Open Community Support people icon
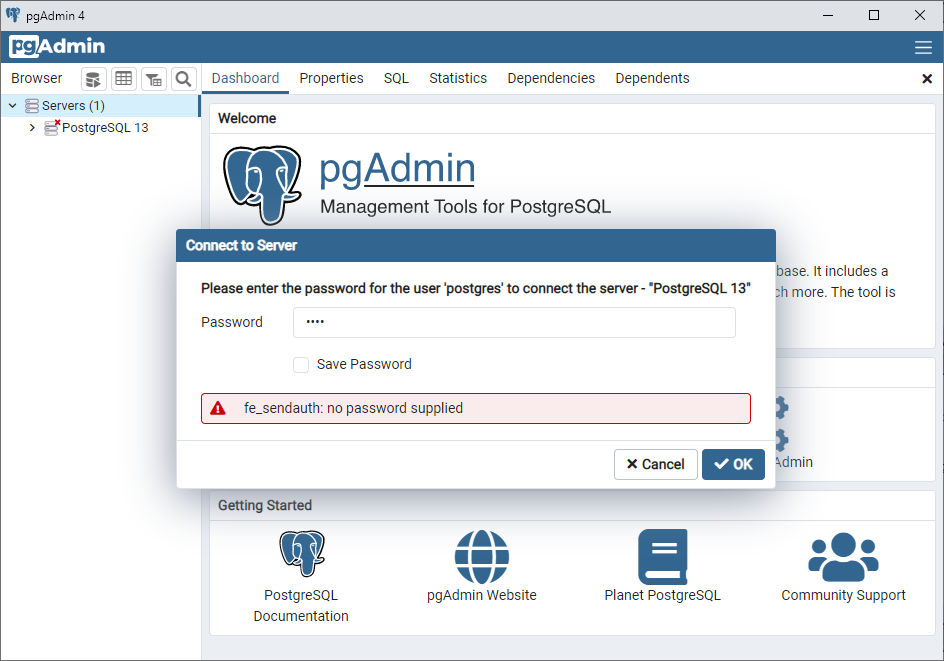Image resolution: width=944 pixels, height=661 pixels. [x=843, y=557]
